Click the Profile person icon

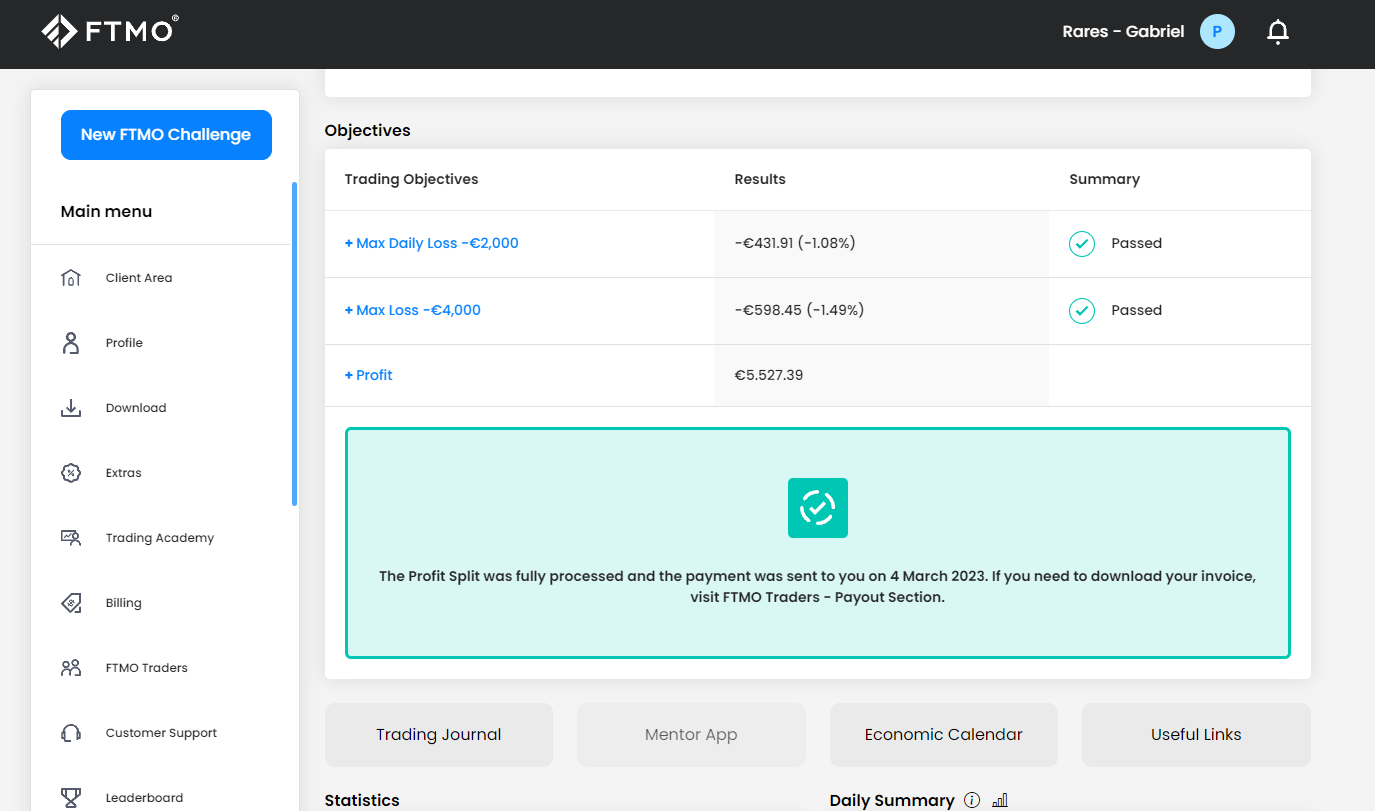(x=71, y=343)
